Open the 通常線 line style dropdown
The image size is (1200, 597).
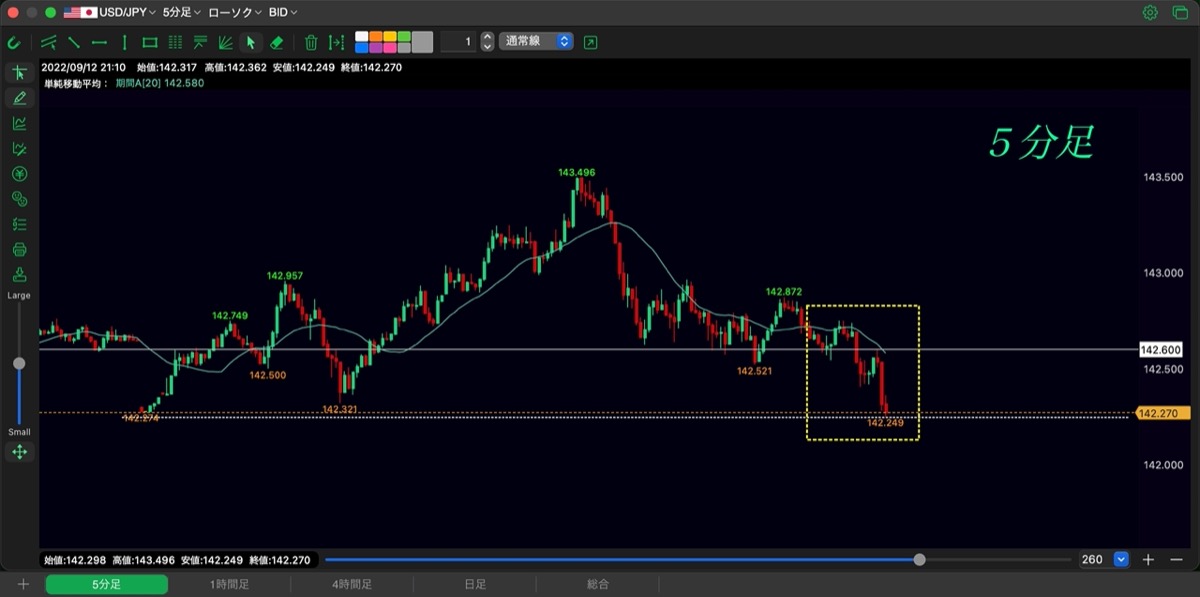tap(536, 42)
